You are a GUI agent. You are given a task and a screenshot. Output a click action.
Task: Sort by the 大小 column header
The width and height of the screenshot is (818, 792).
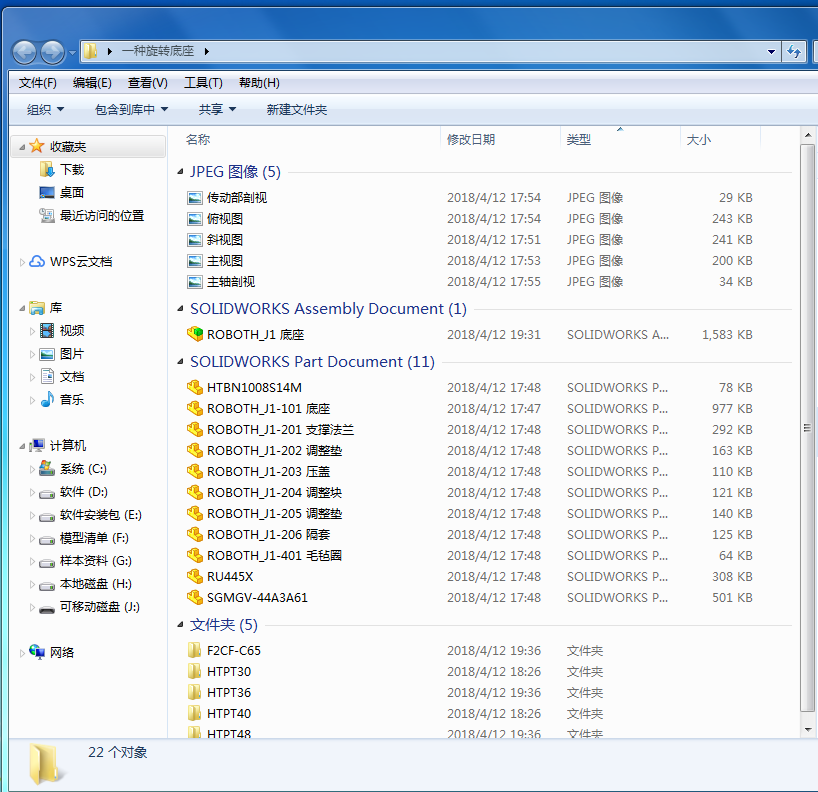(x=720, y=139)
